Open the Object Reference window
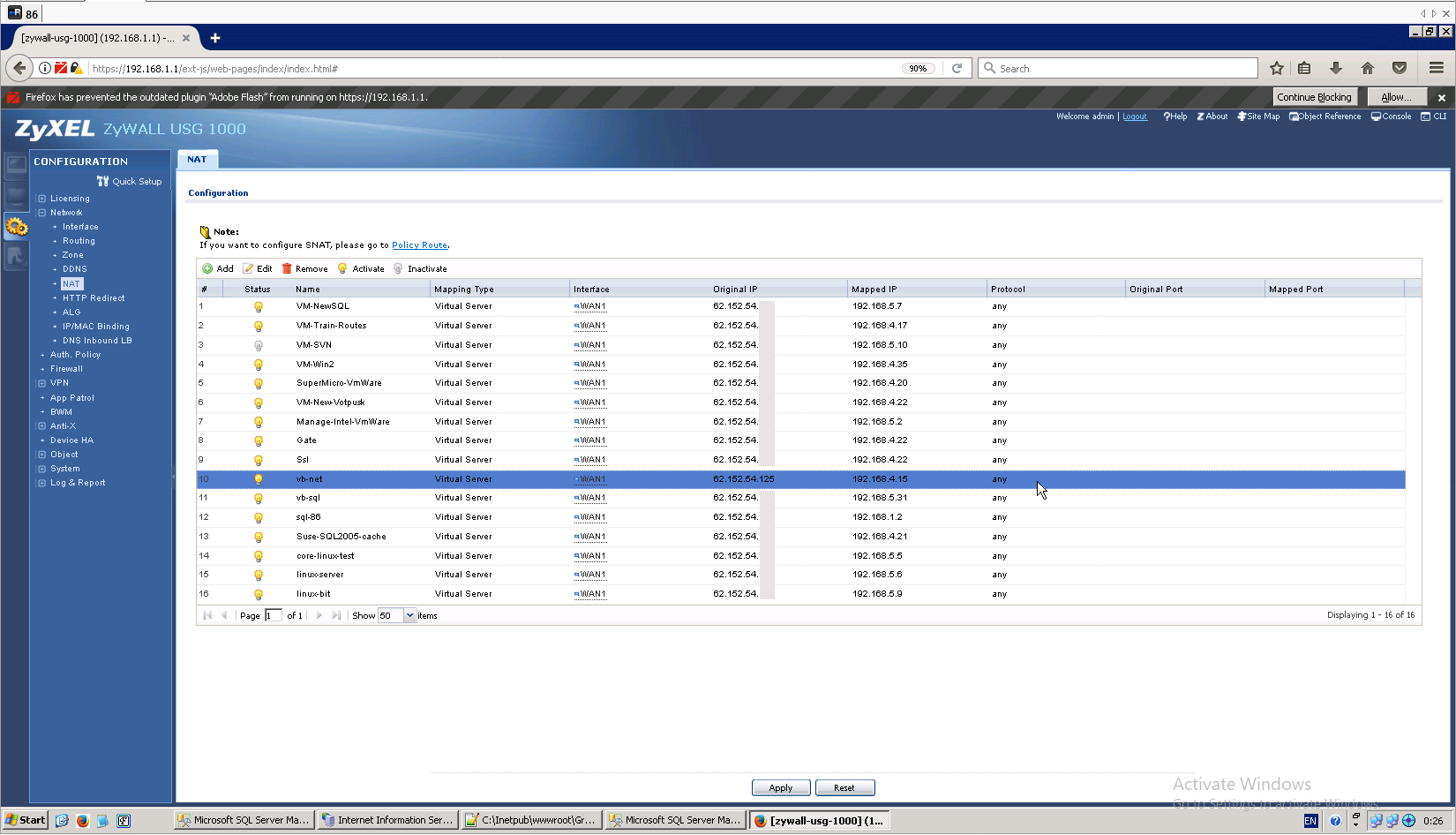 click(1325, 117)
